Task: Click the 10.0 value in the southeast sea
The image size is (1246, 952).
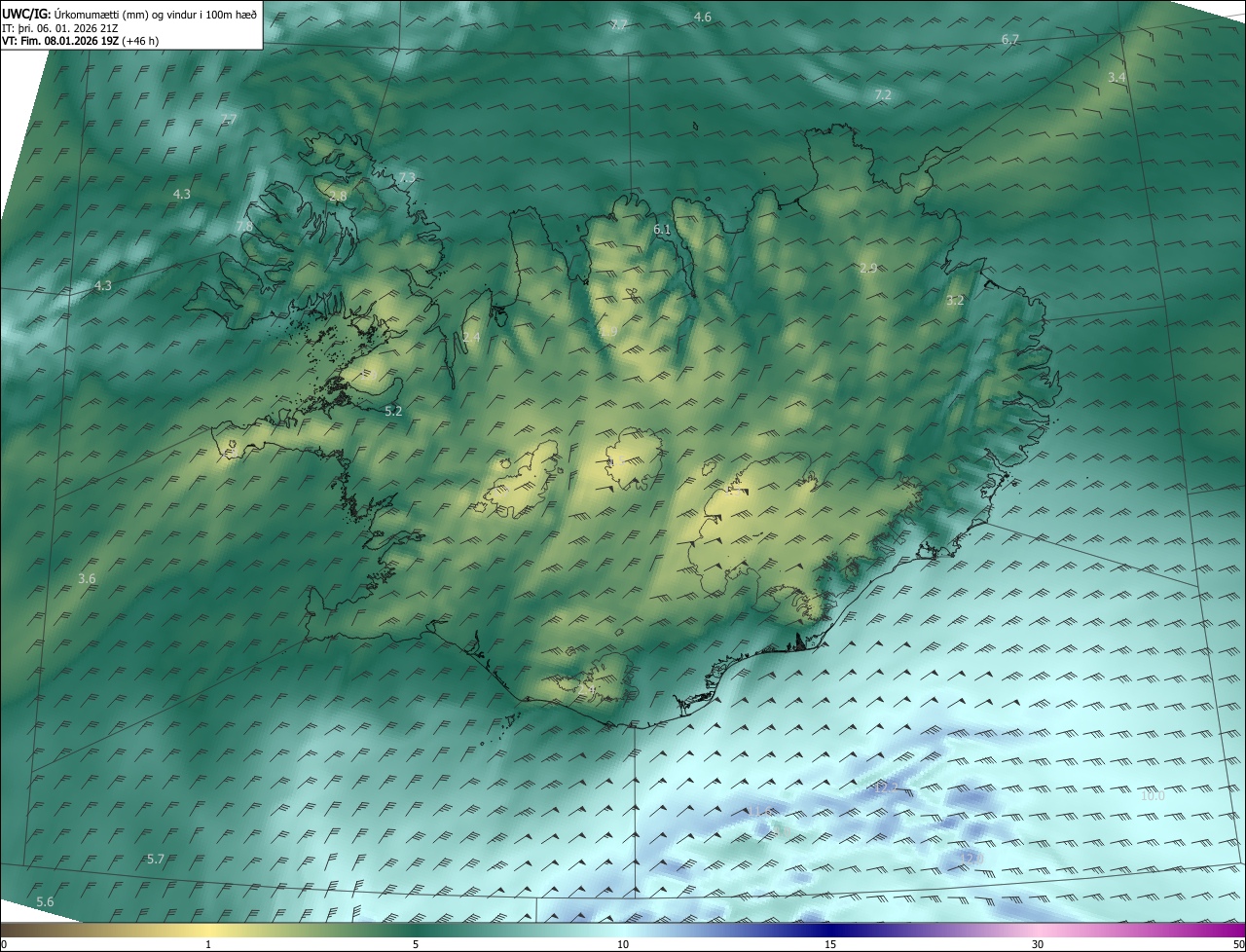Action: click(1153, 796)
